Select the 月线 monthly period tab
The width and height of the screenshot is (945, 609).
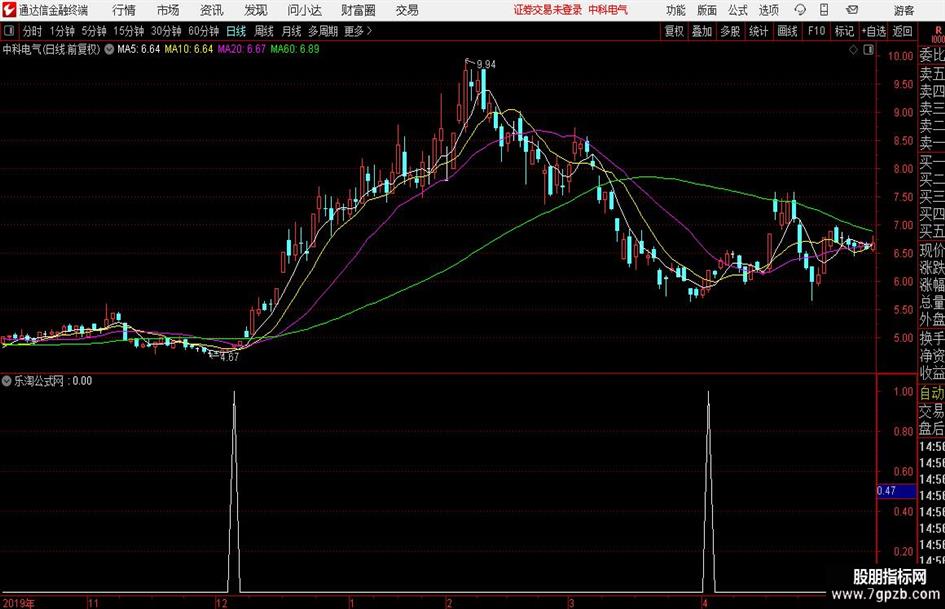291,31
